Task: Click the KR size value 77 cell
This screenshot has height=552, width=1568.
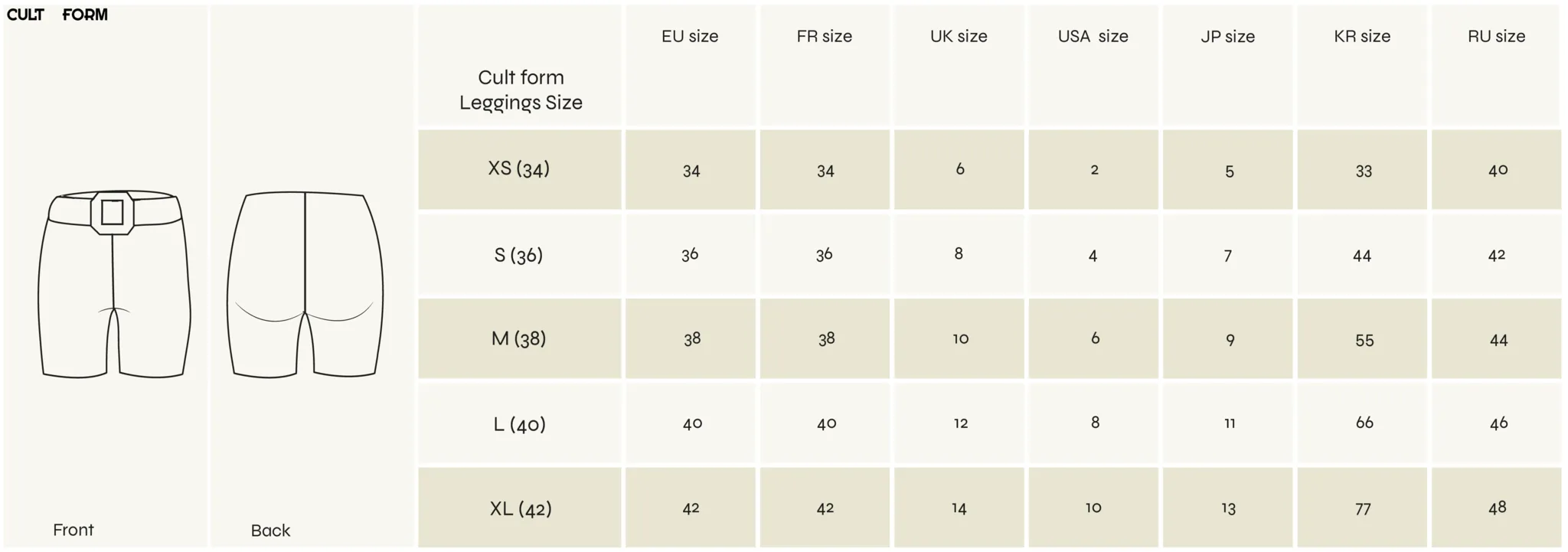Action: pos(1362,508)
